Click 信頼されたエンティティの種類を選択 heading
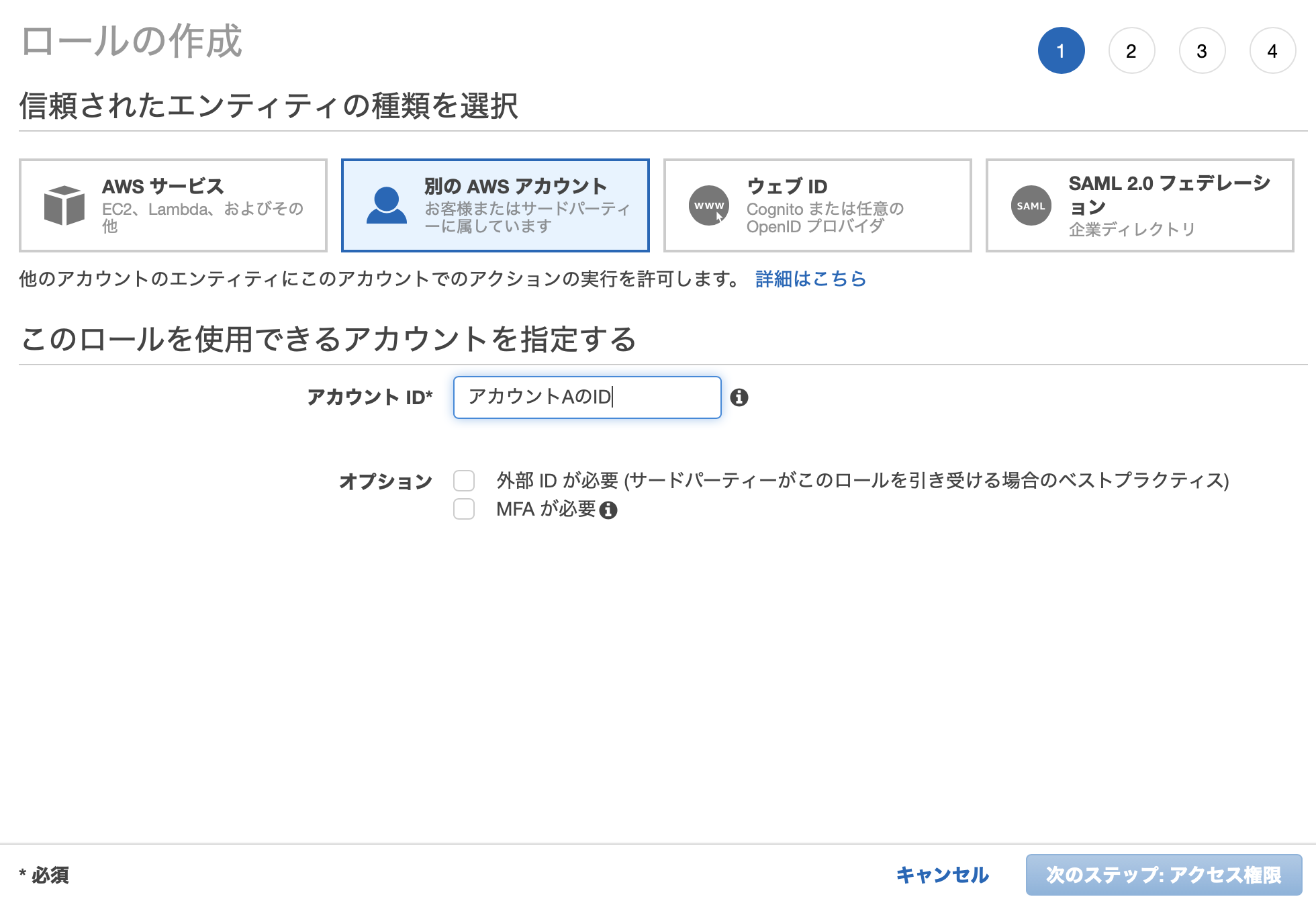Image resolution: width=1316 pixels, height=901 pixels. [269, 106]
